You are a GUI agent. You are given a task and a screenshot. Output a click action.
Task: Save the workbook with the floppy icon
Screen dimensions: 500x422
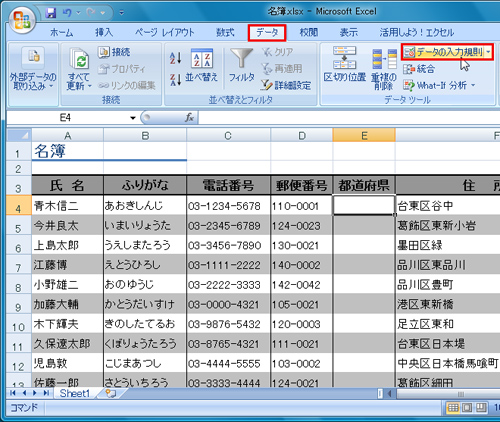[x=51, y=13]
